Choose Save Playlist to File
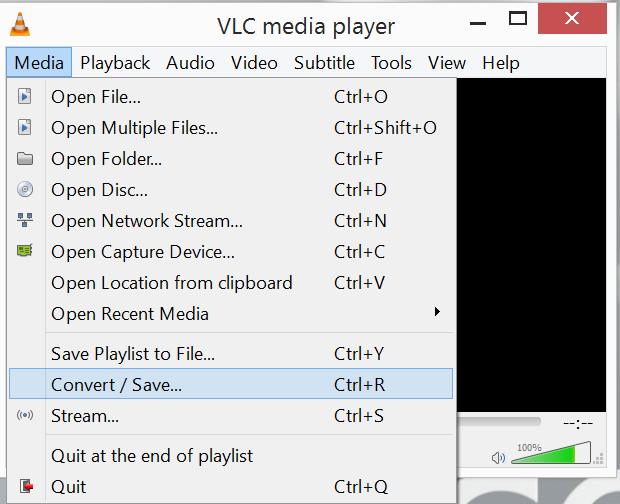 [133, 354]
